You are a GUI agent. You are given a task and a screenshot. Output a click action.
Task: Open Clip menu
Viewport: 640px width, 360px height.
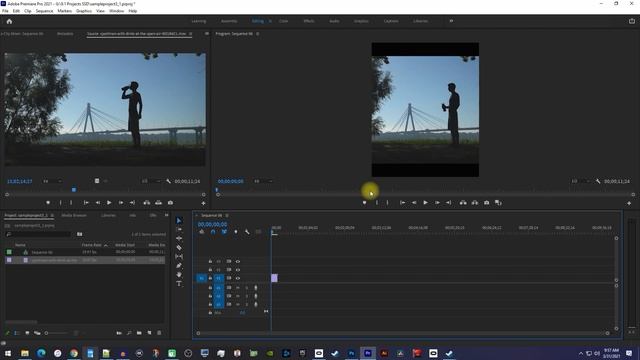tap(28, 11)
